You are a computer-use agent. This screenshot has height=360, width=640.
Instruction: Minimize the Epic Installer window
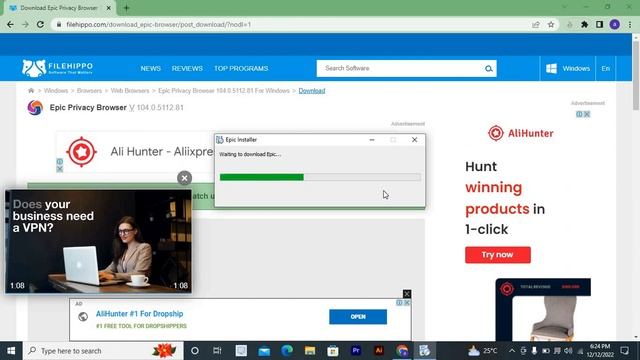click(x=372, y=140)
